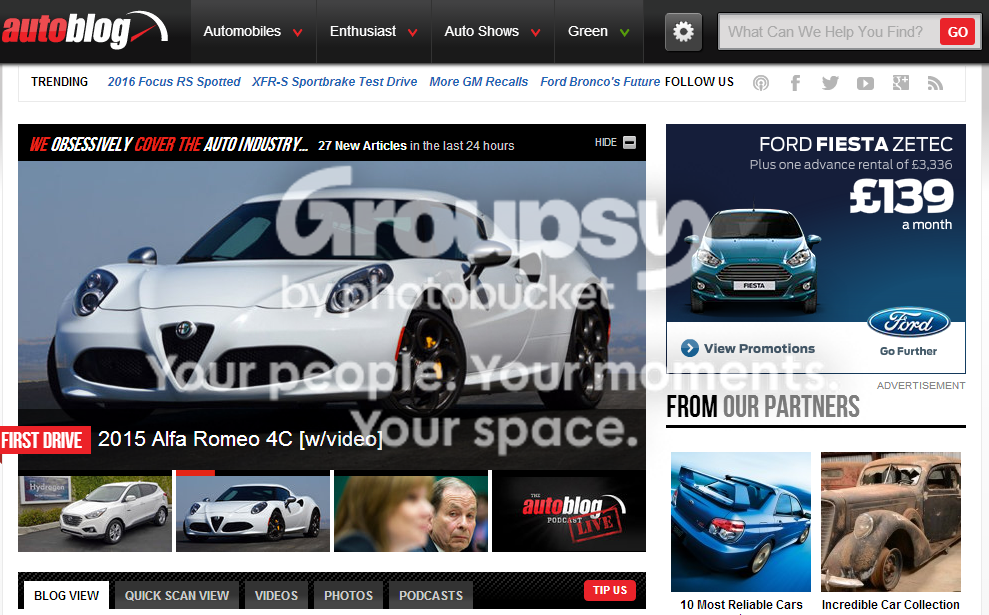
Task: Open the settings gear icon
Action: 683,32
